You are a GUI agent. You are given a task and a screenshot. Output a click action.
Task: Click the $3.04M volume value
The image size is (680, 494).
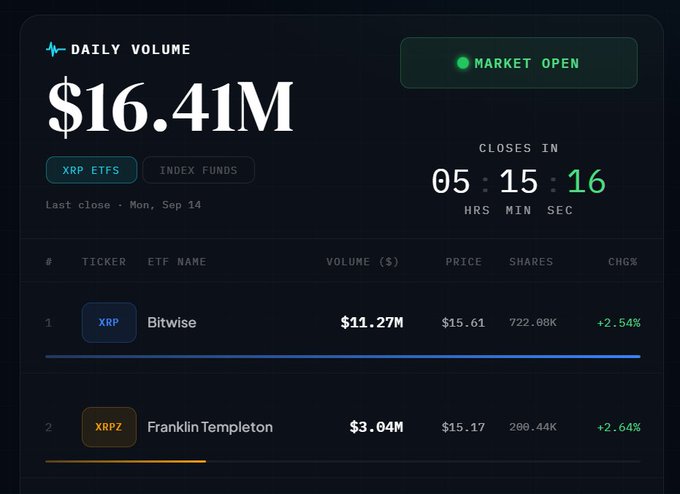pos(376,427)
